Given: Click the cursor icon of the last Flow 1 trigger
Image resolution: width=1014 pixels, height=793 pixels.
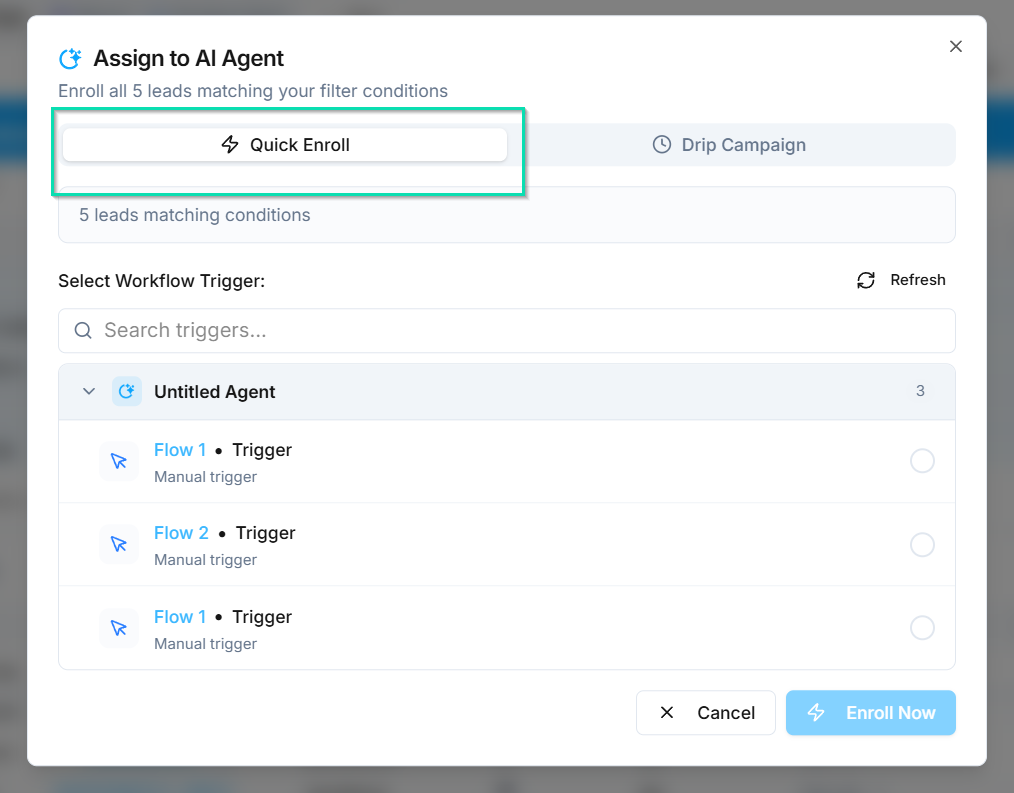Looking at the screenshot, I should click(119, 628).
